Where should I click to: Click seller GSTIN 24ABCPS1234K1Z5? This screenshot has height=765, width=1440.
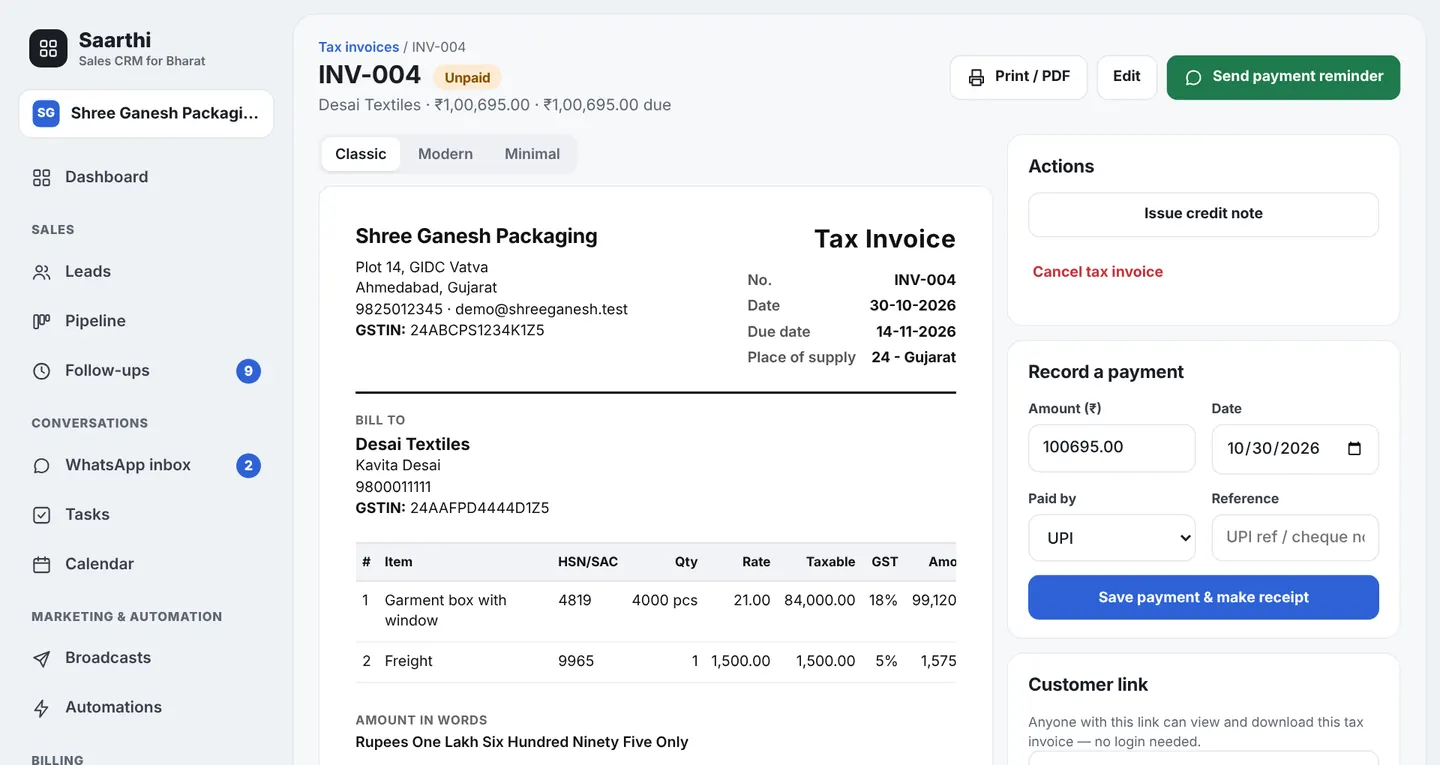(477, 330)
